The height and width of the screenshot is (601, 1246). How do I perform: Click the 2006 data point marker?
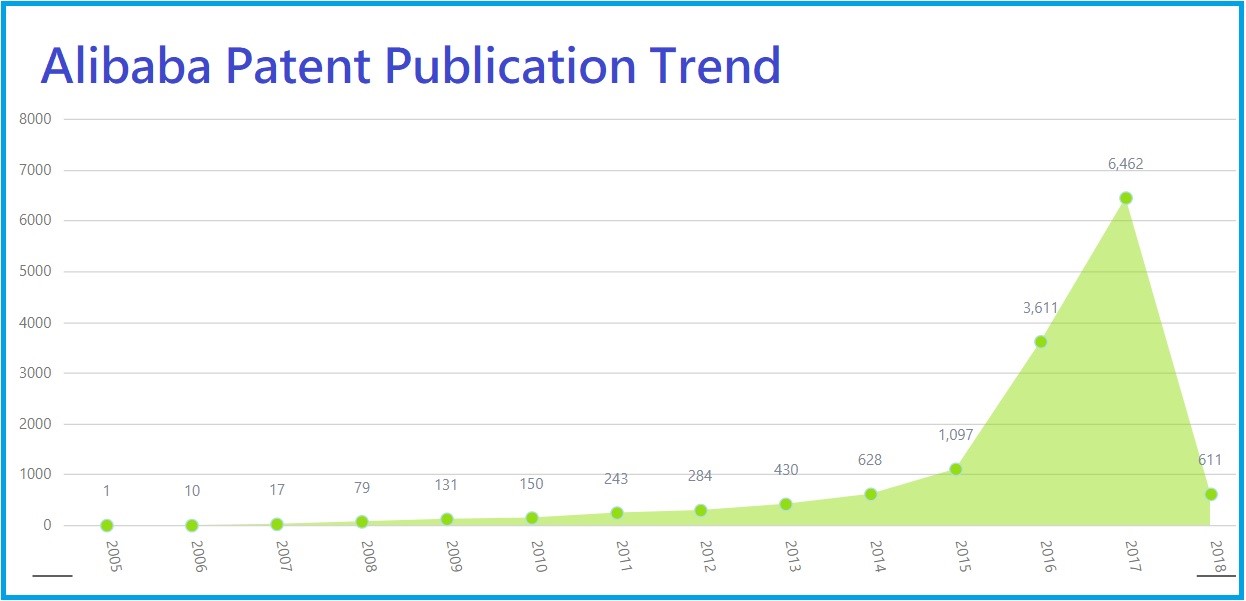pyautogui.click(x=192, y=525)
